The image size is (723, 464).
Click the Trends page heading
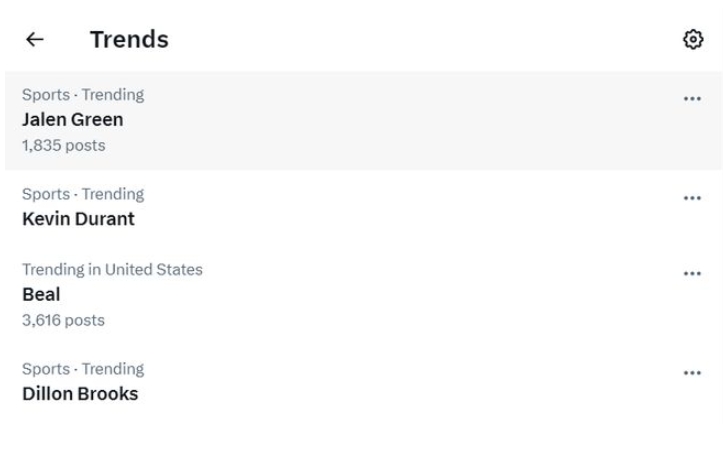[x=129, y=40]
